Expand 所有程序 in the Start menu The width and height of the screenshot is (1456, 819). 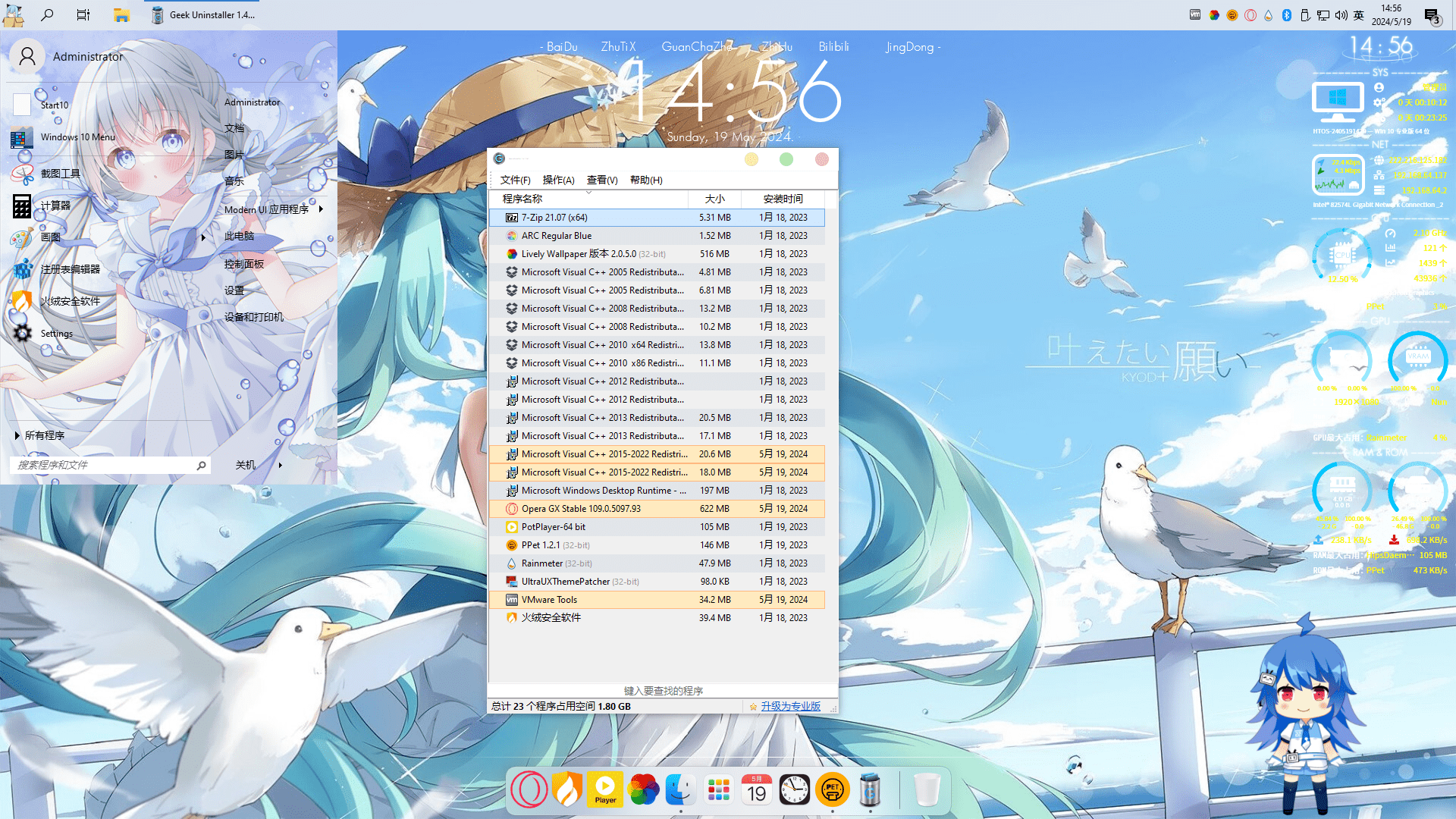(x=39, y=435)
